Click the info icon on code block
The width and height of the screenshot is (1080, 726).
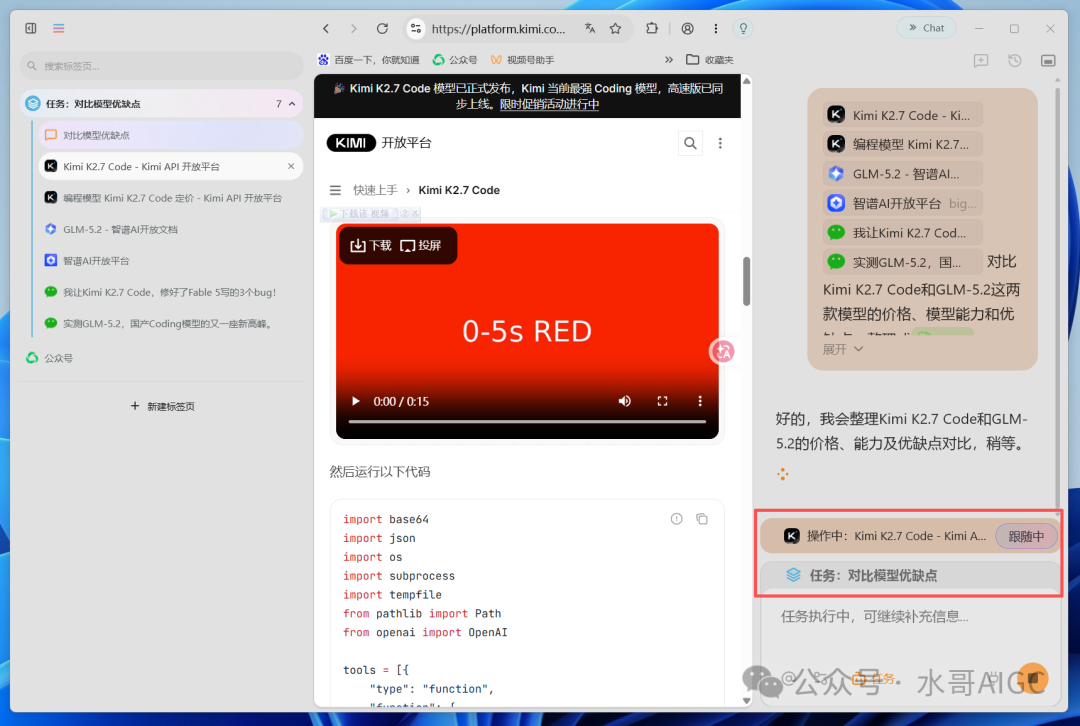tap(676, 519)
